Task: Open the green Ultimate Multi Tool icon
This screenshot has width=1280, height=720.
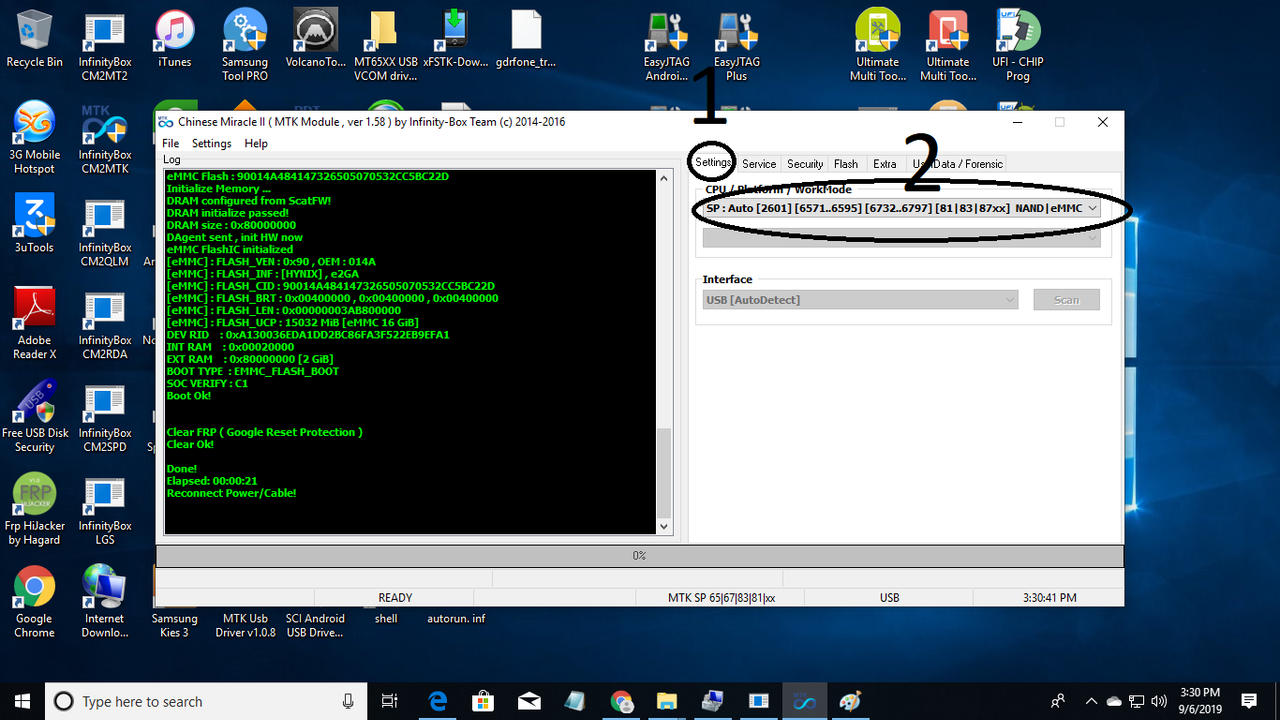Action: coord(877,45)
